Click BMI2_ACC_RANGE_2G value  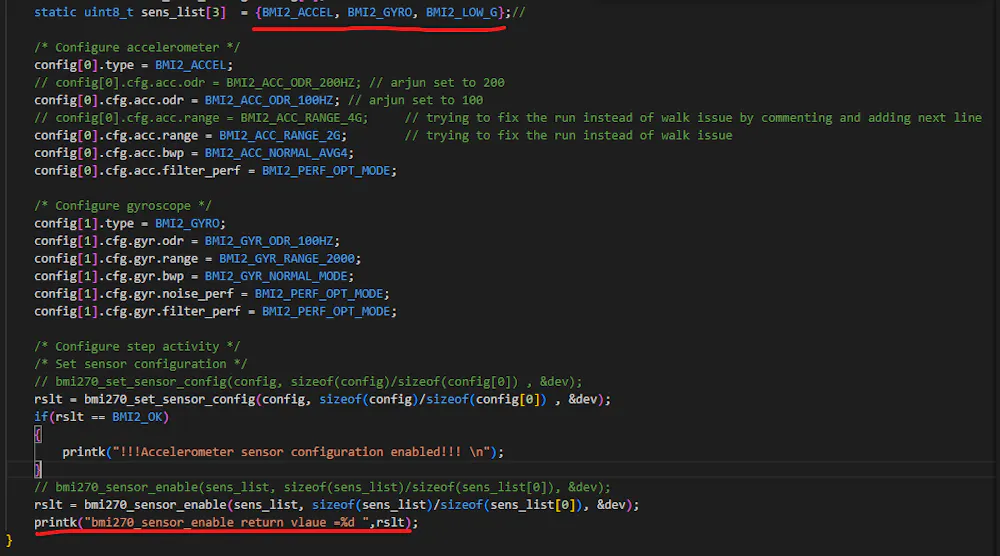[279, 135]
